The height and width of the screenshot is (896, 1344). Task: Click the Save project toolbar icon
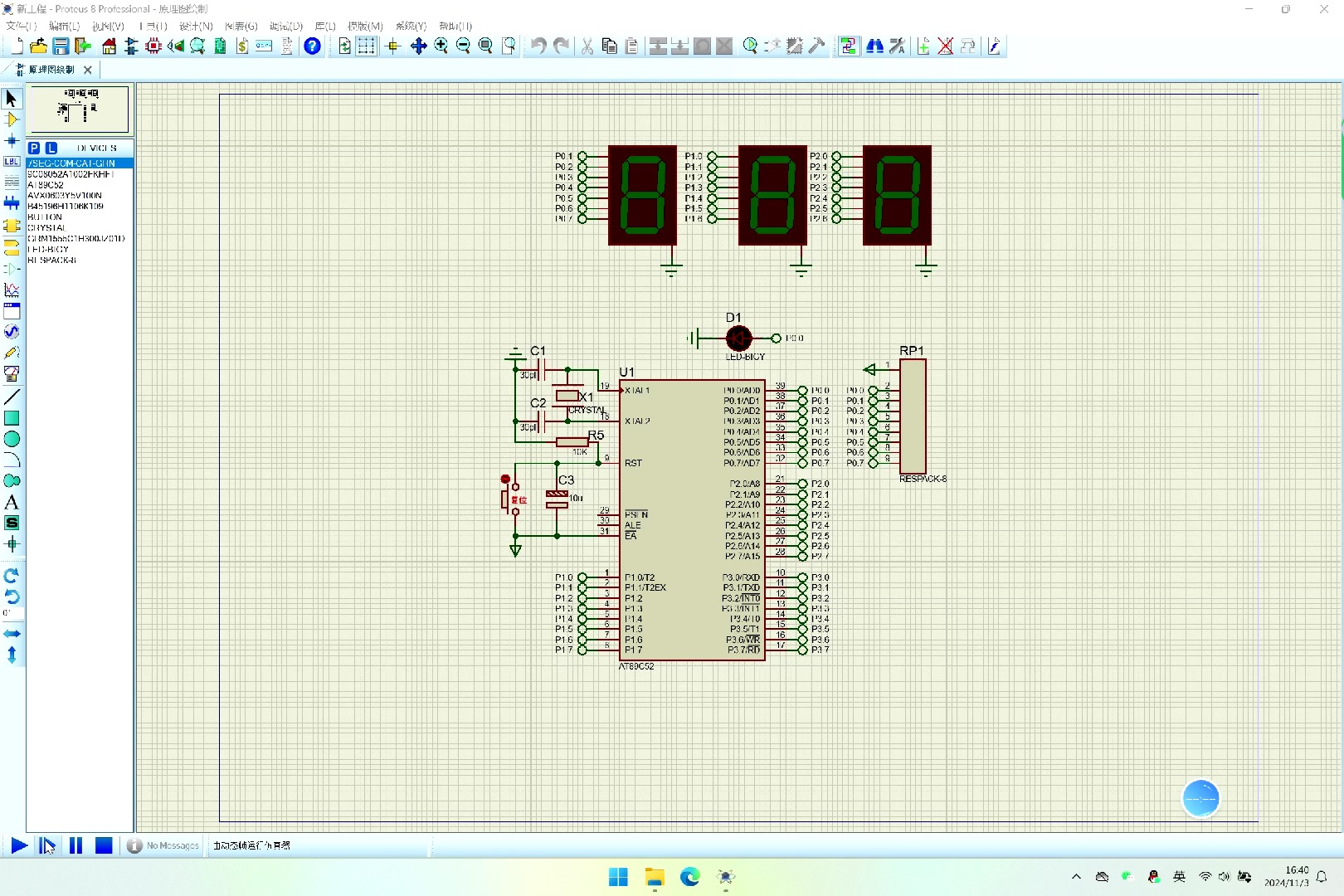[61, 46]
